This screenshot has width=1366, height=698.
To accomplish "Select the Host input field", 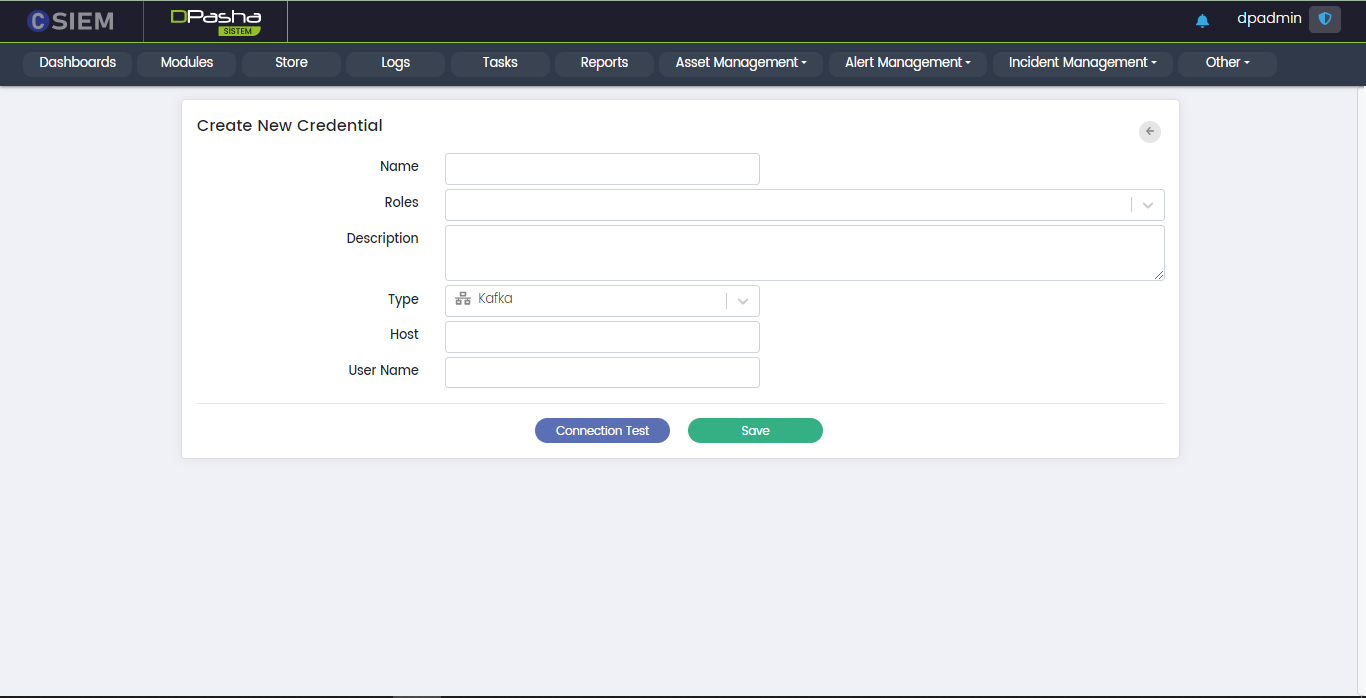I will (602, 337).
